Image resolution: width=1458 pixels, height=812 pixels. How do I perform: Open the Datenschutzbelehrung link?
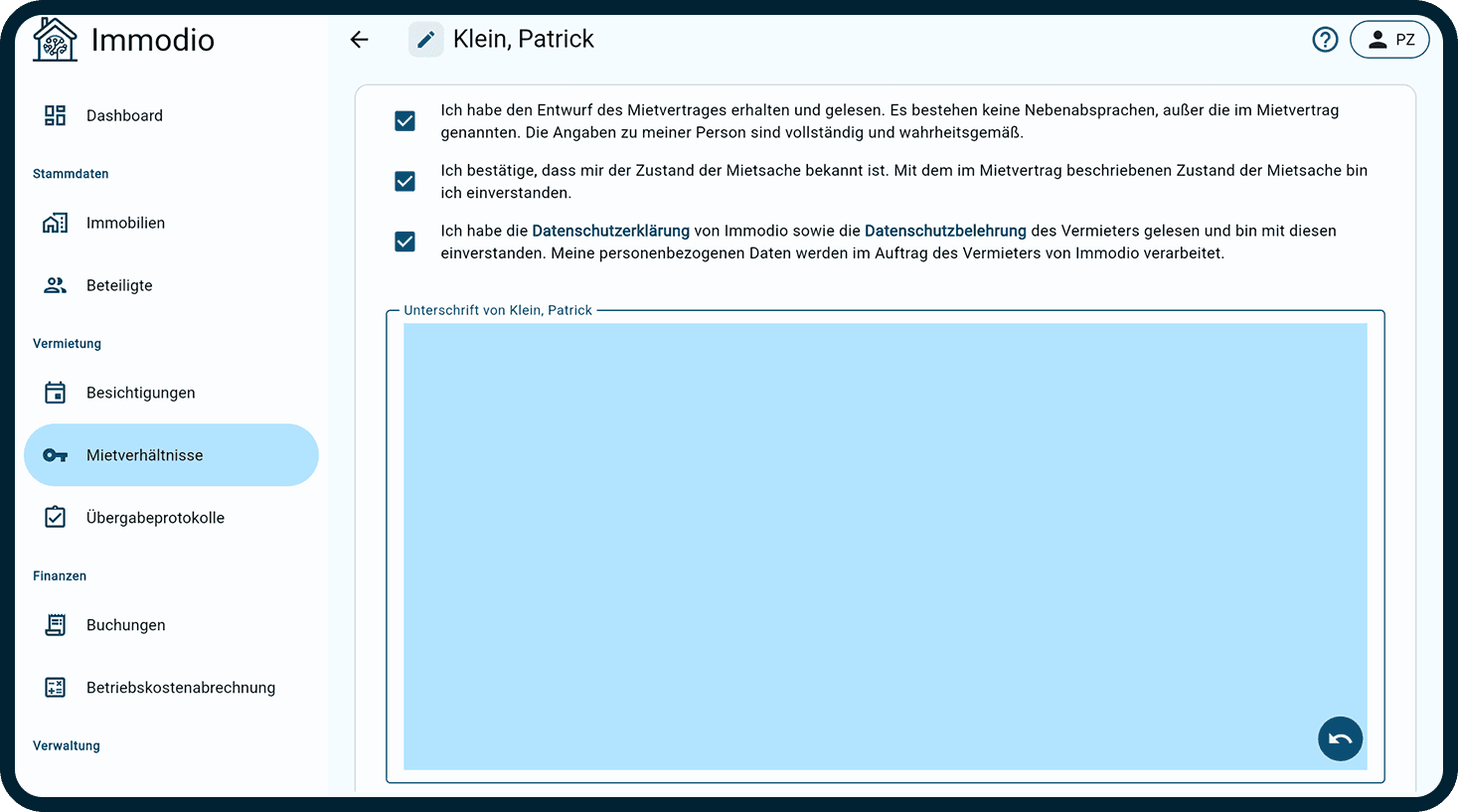point(945,231)
